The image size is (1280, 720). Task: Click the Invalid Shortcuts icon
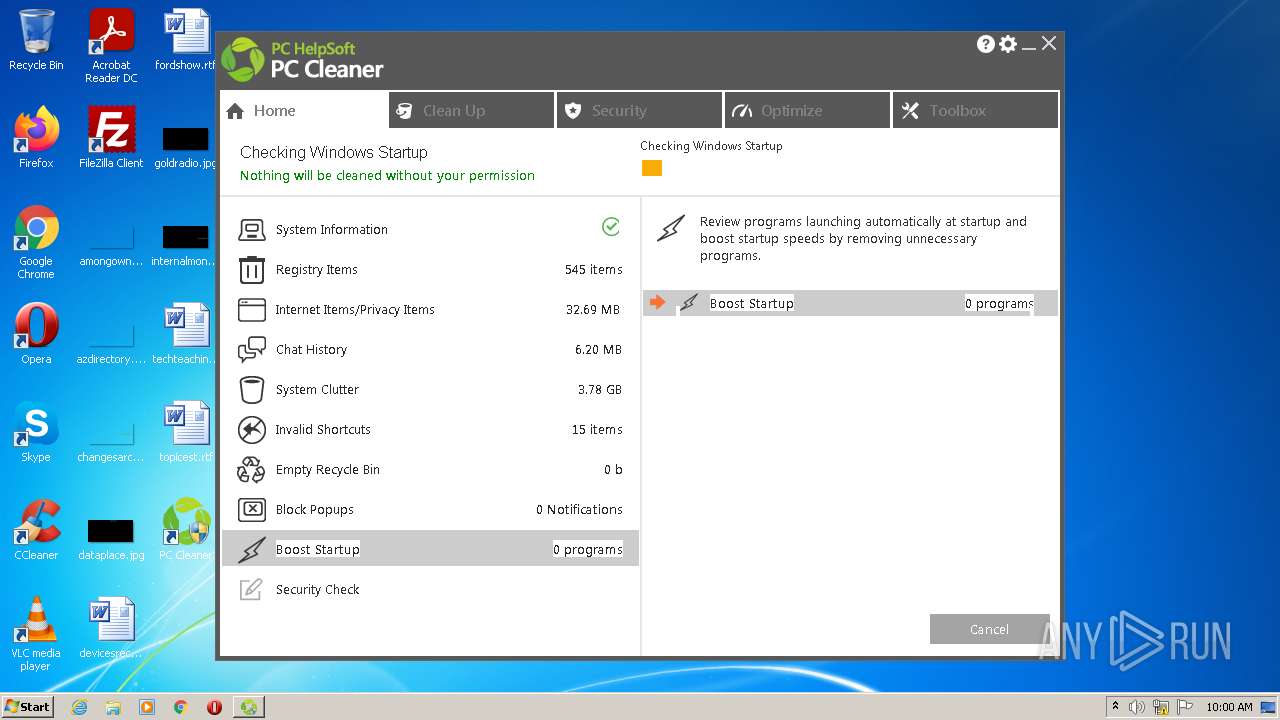(x=251, y=430)
